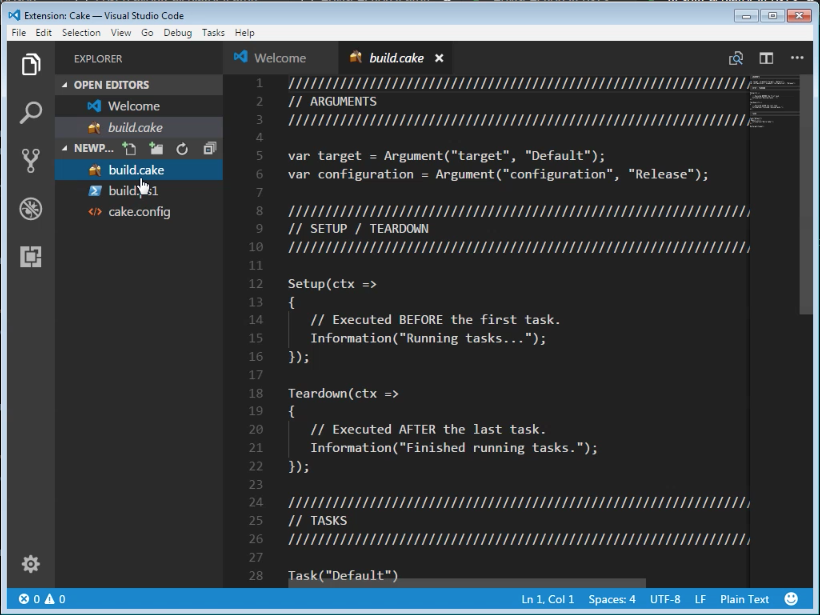This screenshot has width=820, height=615.
Task: Open the Explorer view in activity bar
Action: 31,65
